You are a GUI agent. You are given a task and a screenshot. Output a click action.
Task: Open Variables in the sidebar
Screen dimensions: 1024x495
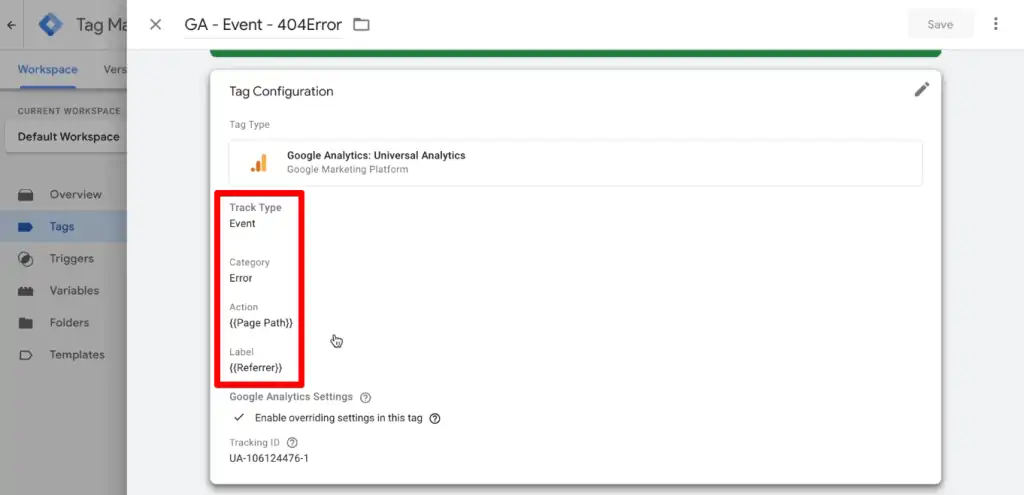tap(74, 291)
